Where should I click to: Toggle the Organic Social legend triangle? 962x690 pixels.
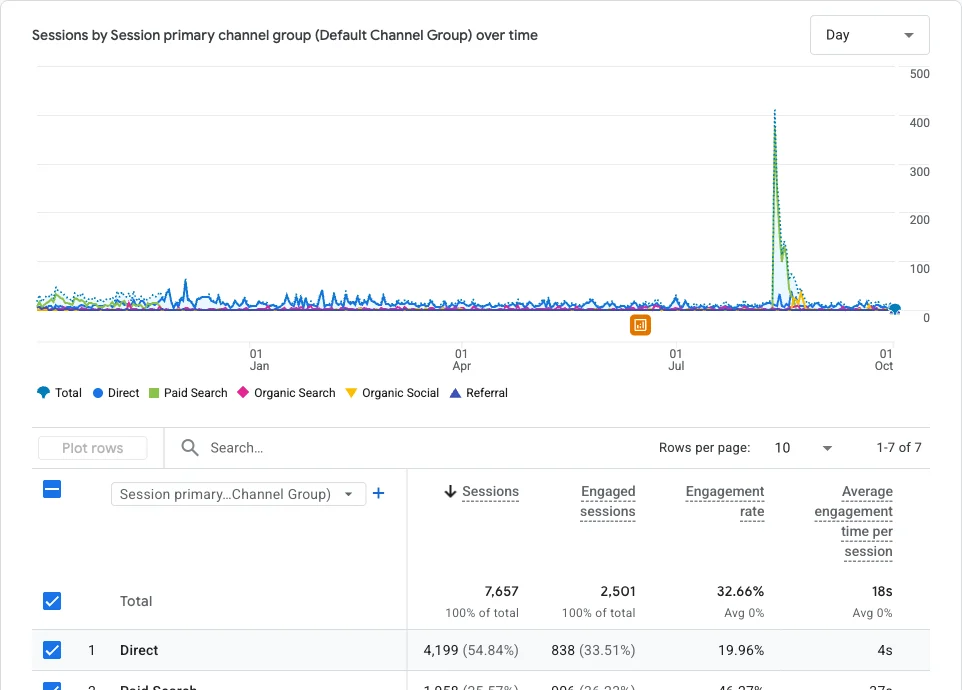click(351, 393)
